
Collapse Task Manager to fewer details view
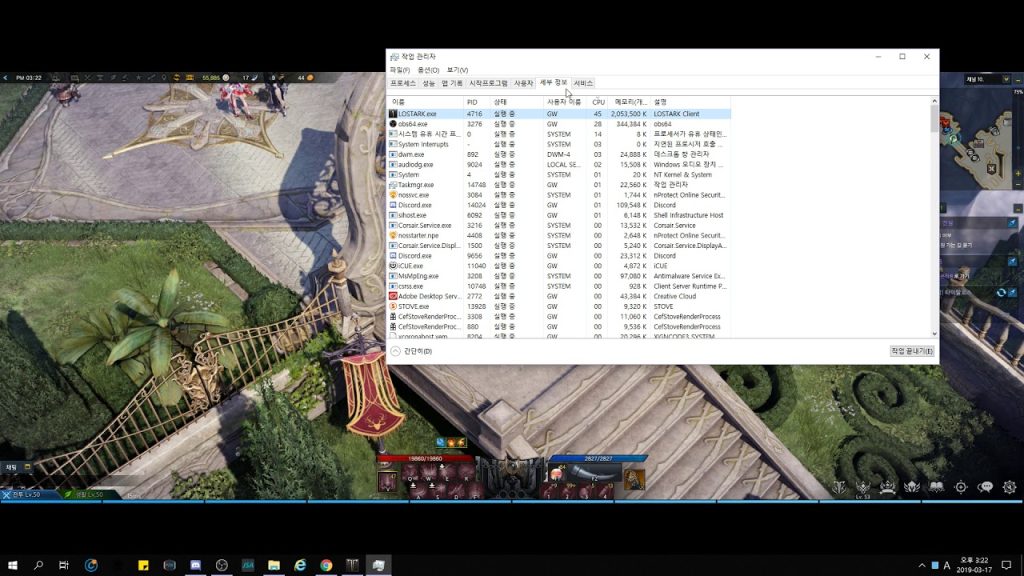pos(412,351)
